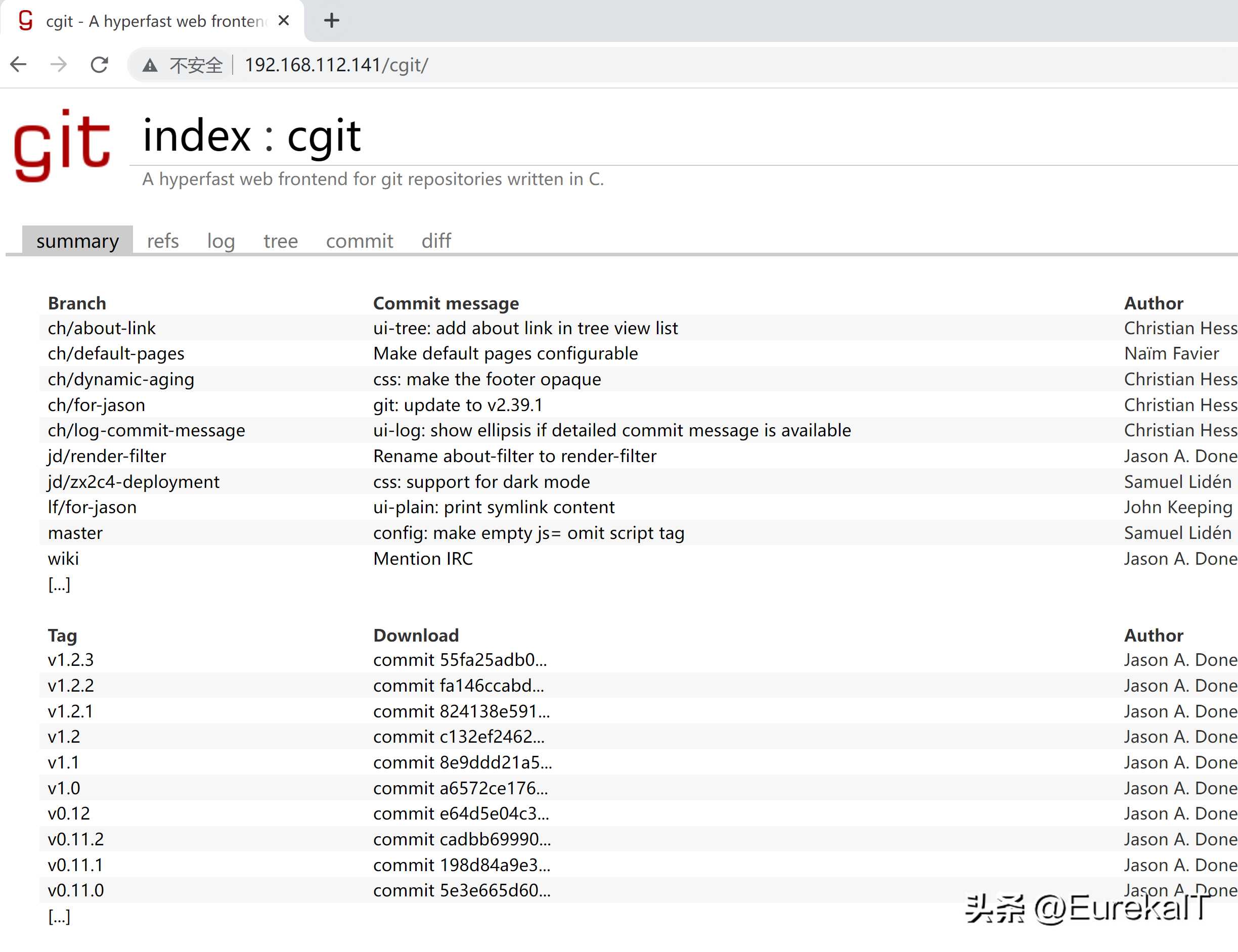Screen dimensions: 1238x952
Task: Open commit 'ui-plain: print symlink content'
Action: click(494, 507)
